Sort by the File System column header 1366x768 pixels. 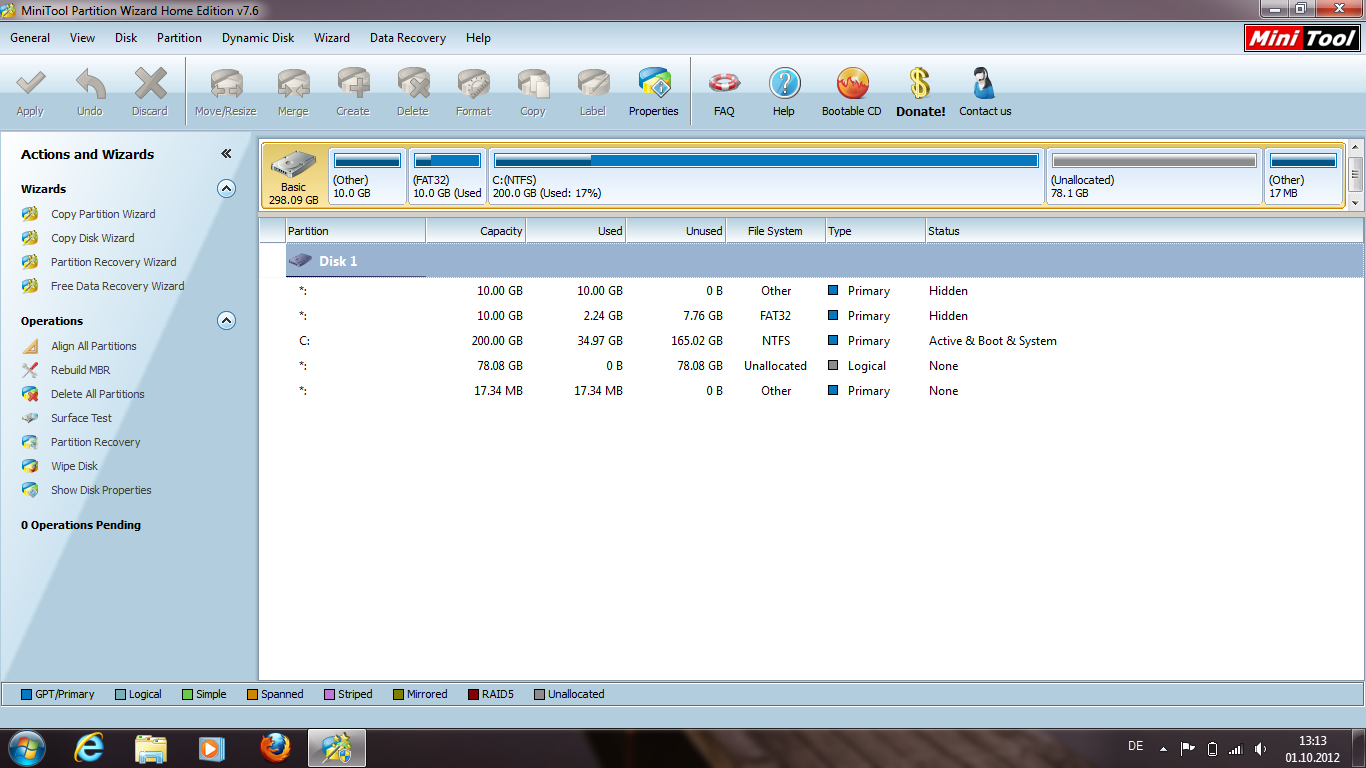click(776, 231)
